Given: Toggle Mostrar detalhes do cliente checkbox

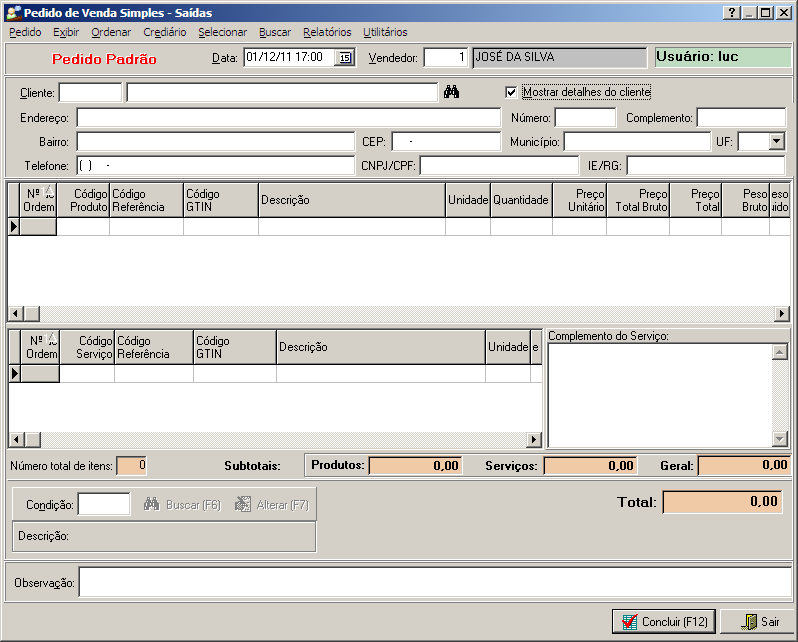Looking at the screenshot, I should (512, 92).
